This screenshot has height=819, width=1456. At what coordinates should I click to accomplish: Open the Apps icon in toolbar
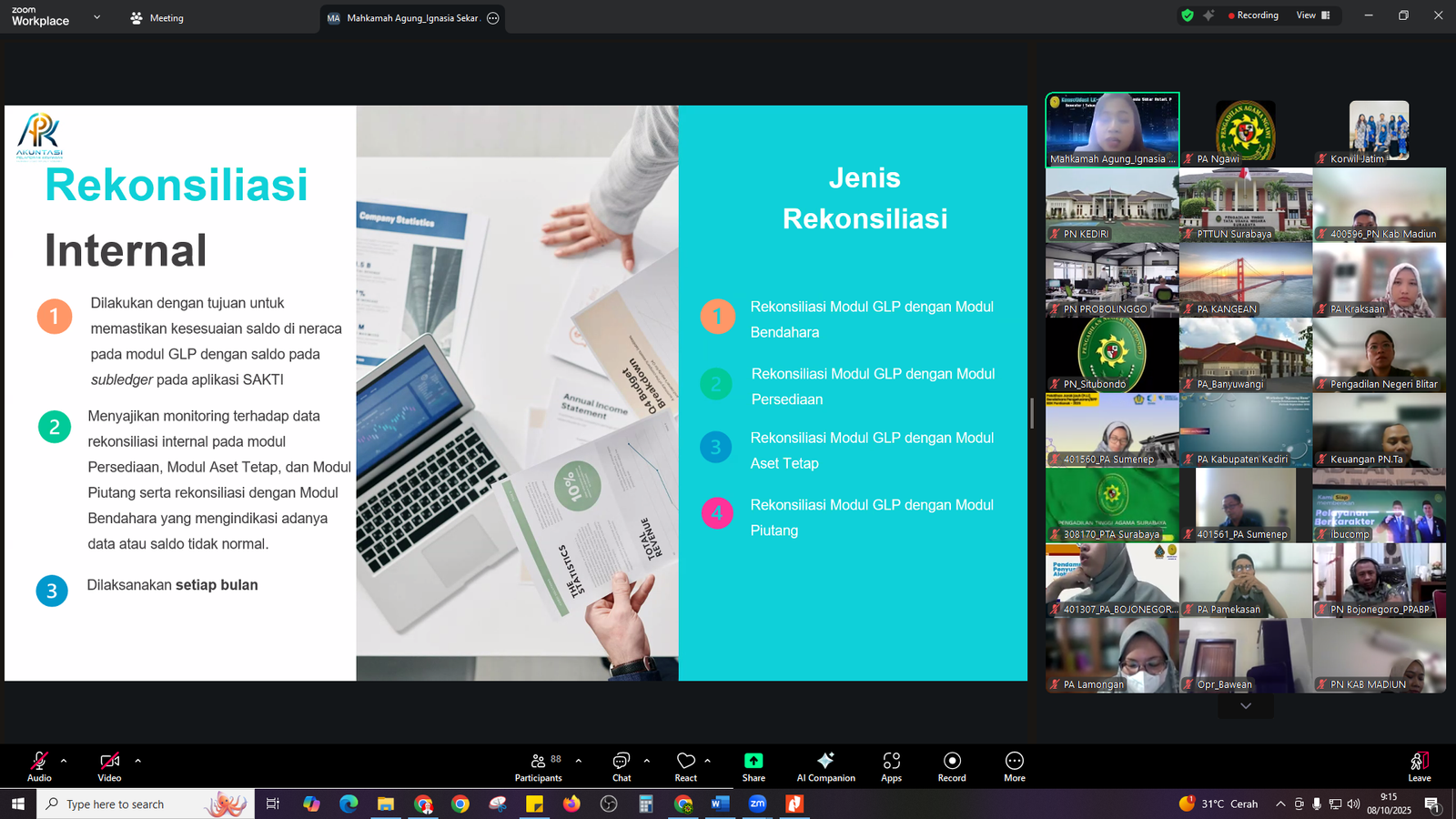tap(891, 761)
